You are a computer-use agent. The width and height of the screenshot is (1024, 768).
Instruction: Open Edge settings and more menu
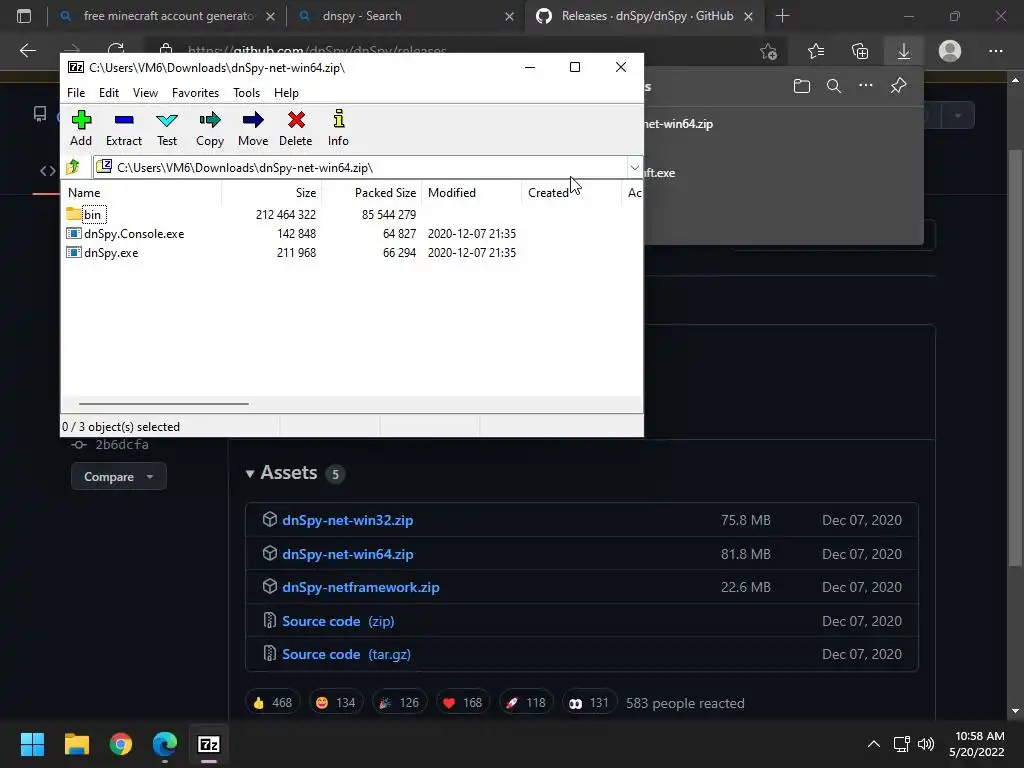click(995, 51)
